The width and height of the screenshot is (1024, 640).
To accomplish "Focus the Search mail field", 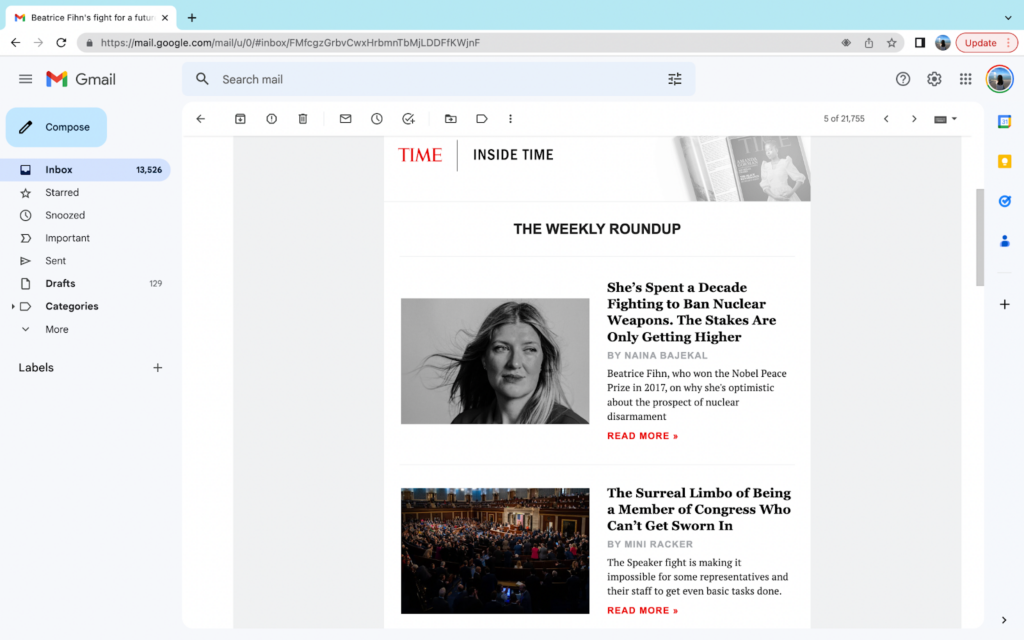I will (x=439, y=79).
